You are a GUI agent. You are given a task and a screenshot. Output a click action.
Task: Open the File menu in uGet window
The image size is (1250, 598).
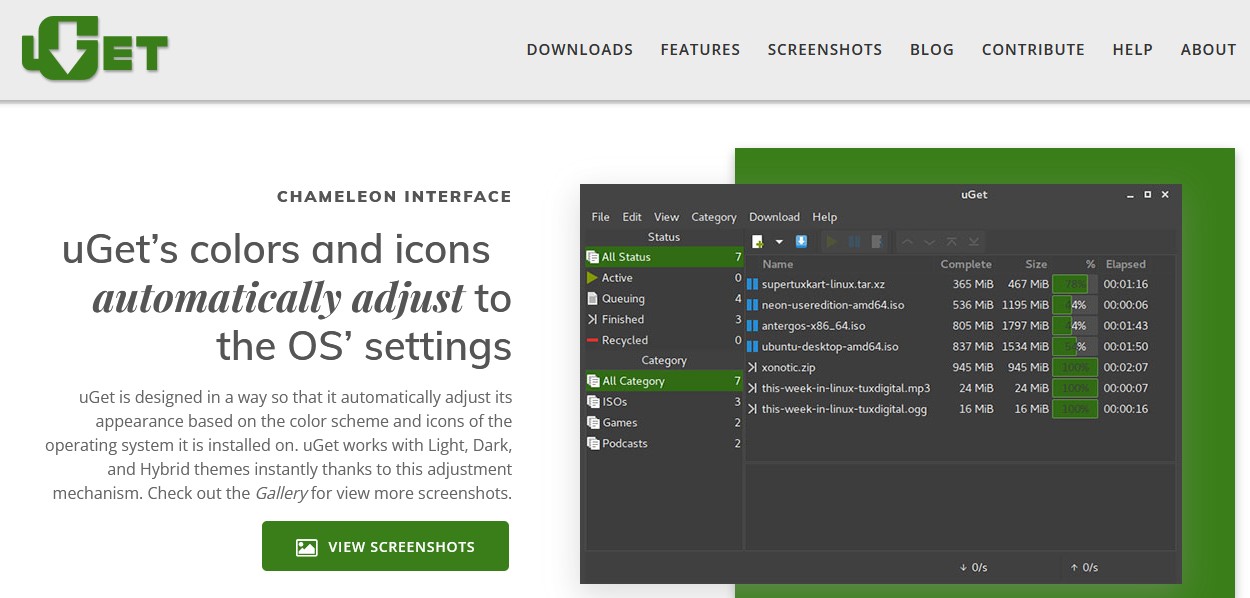coord(600,217)
